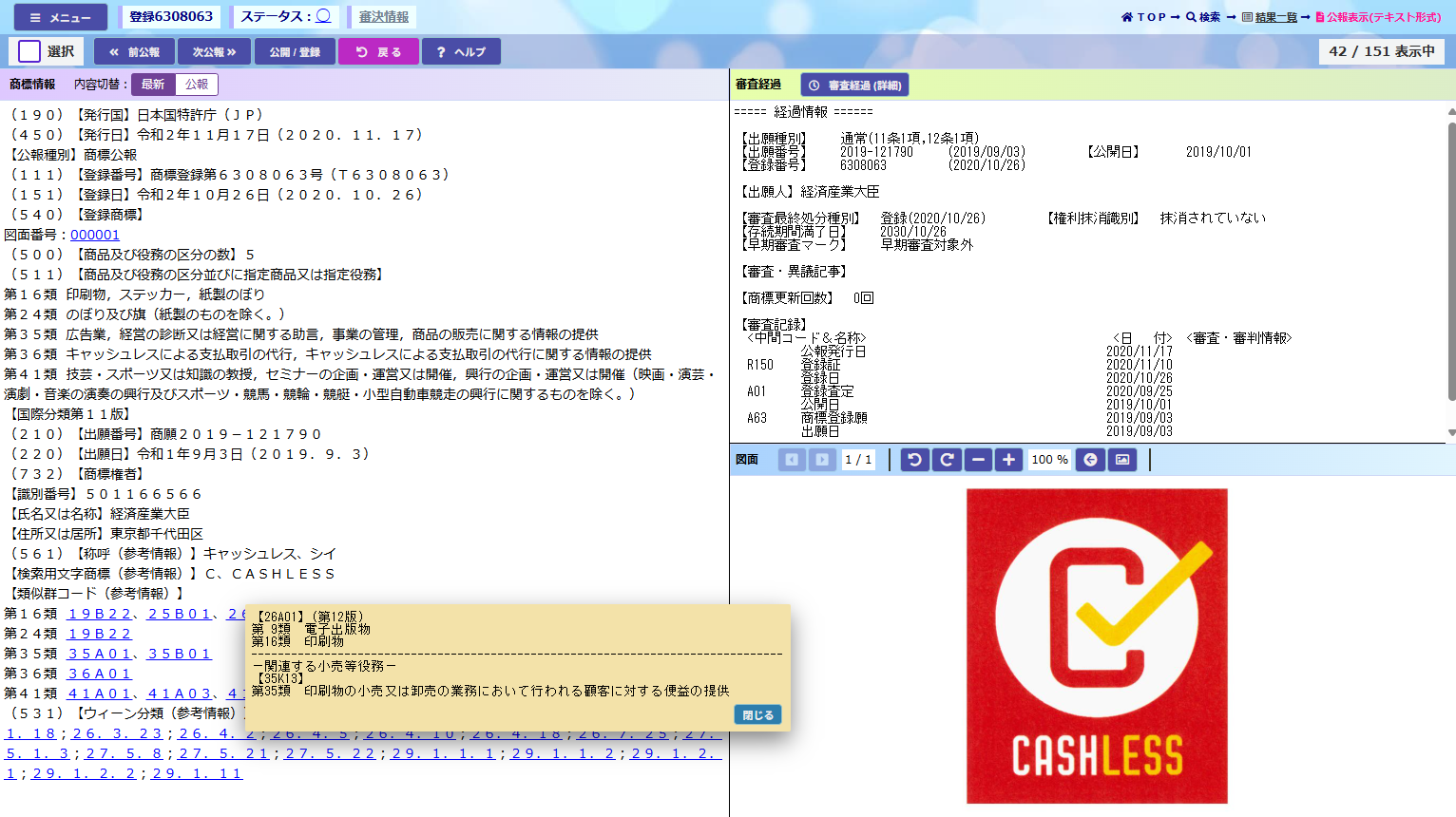Close the 26A01 popup with 閉じる

pyautogui.click(x=757, y=714)
